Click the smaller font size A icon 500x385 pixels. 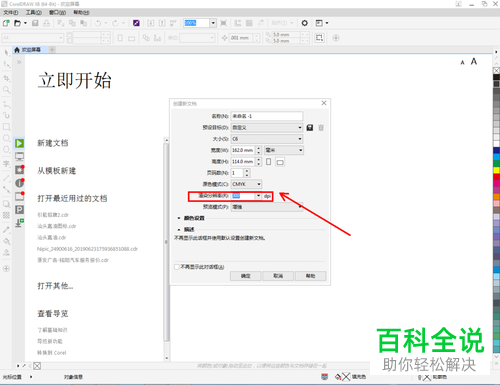(462, 62)
